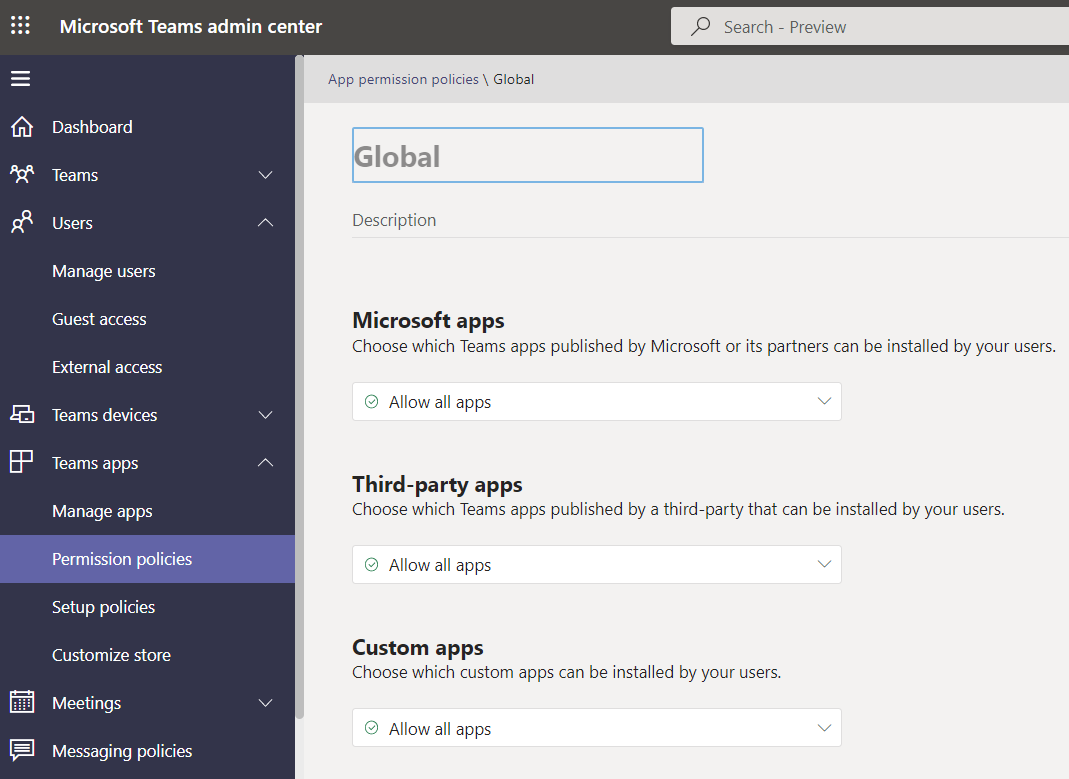Collapse the Users section chevron

(265, 223)
